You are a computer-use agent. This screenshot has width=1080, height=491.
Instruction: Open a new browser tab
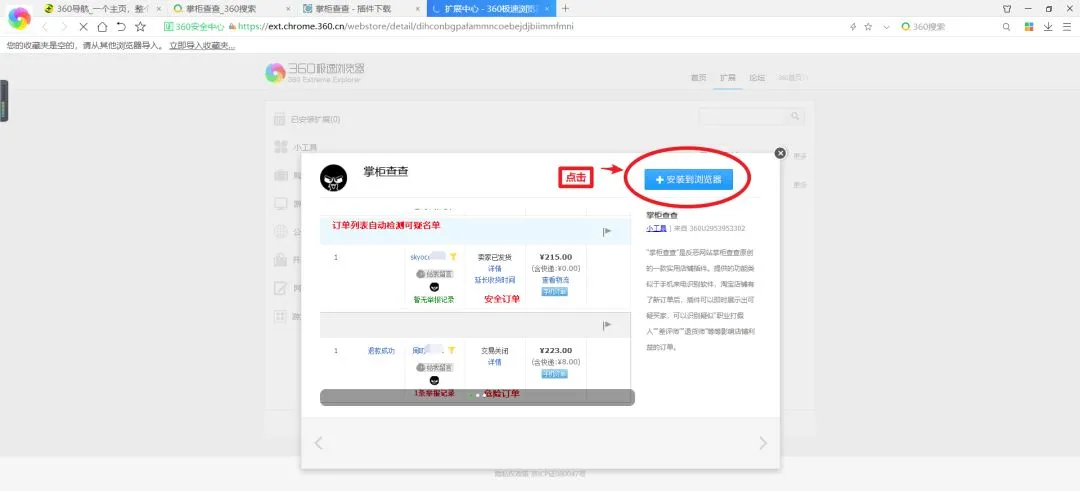(x=565, y=8)
